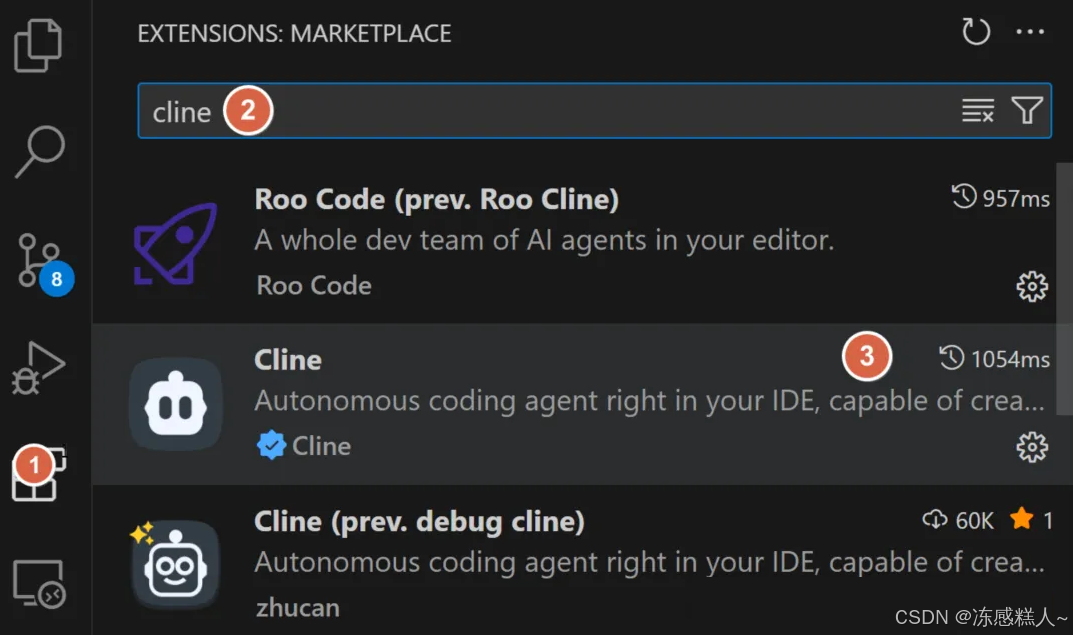This screenshot has width=1073, height=635.
Task: Refresh the extensions marketplace list
Action: 975,31
